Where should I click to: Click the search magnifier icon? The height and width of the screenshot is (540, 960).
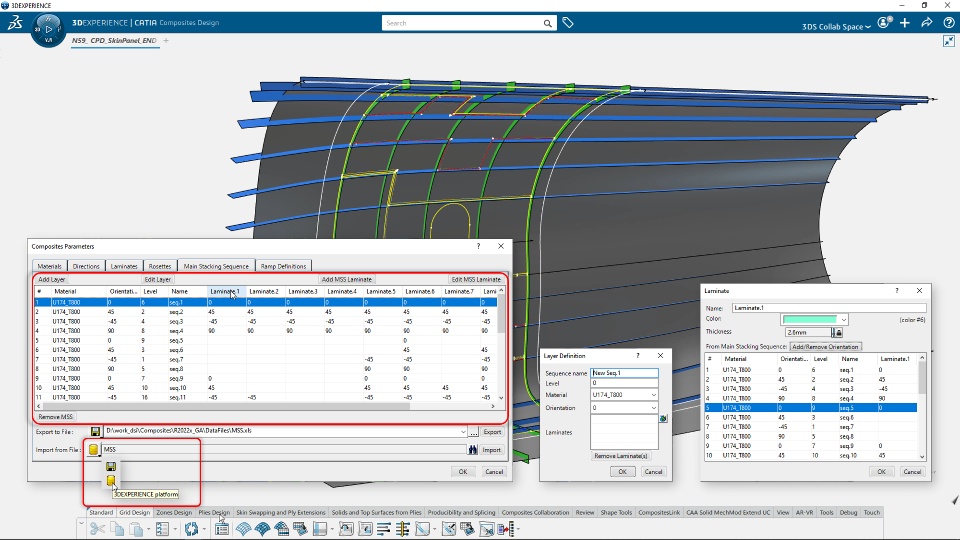(x=547, y=23)
